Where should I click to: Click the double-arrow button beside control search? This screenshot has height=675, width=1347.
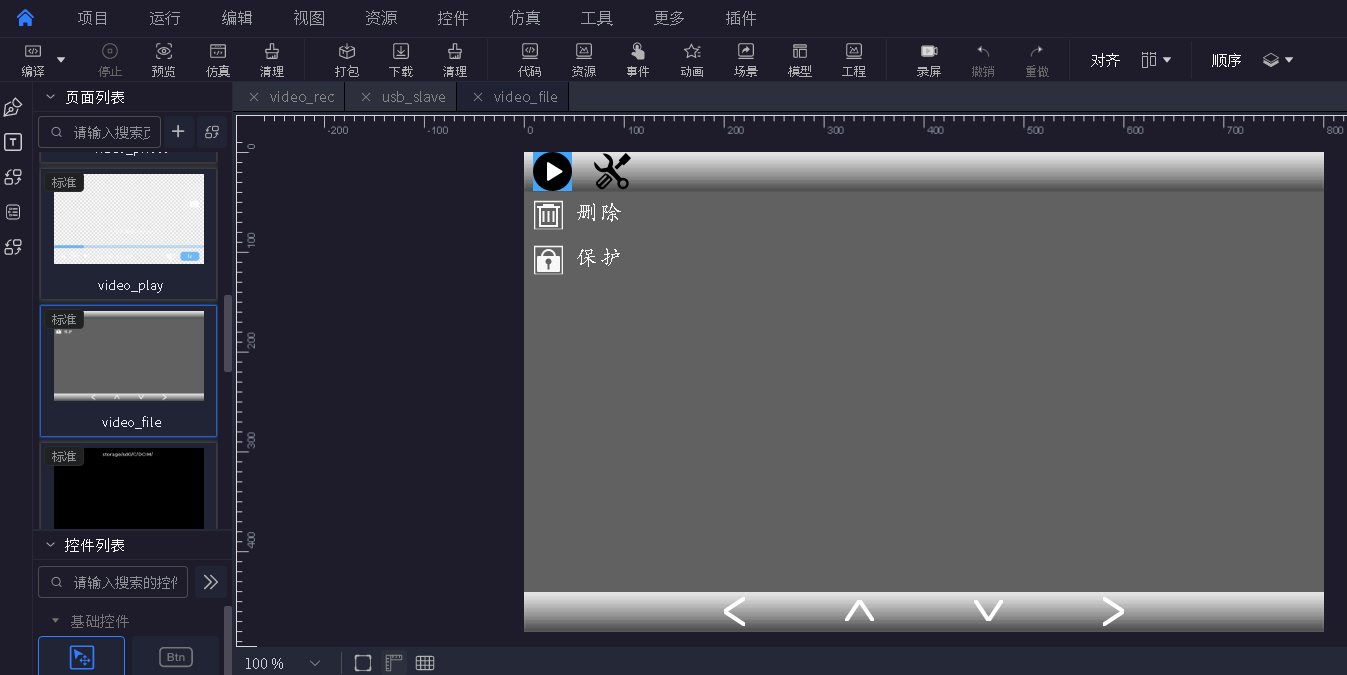click(x=210, y=582)
